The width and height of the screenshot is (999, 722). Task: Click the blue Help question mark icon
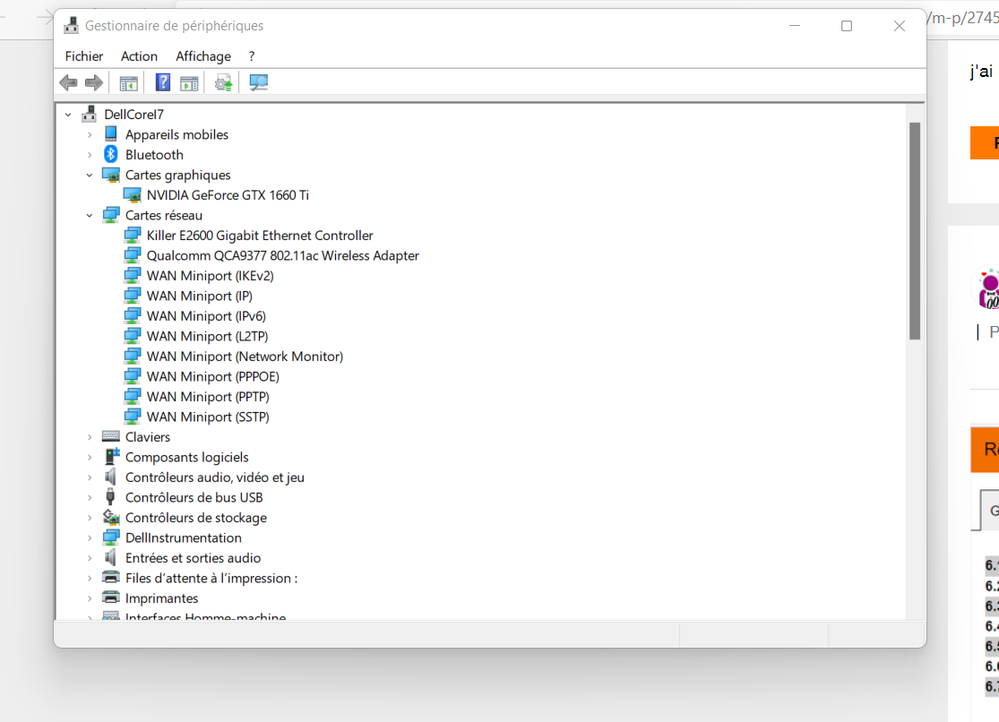coord(163,83)
